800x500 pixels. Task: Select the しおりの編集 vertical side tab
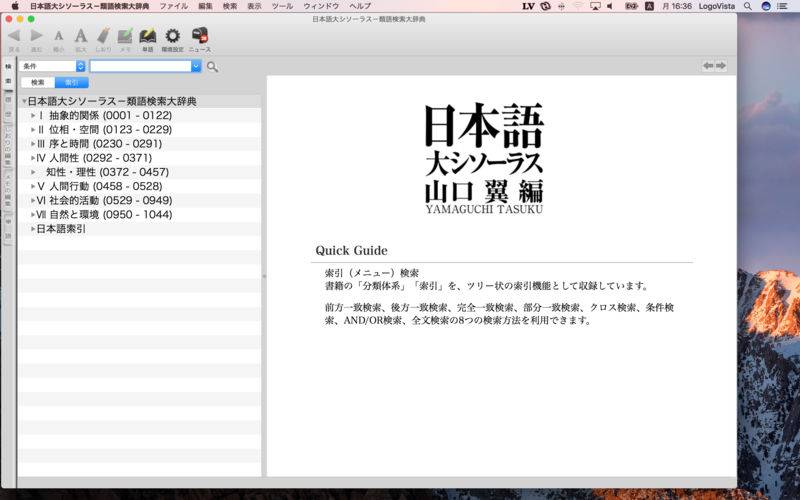pyautogui.click(x=8, y=146)
